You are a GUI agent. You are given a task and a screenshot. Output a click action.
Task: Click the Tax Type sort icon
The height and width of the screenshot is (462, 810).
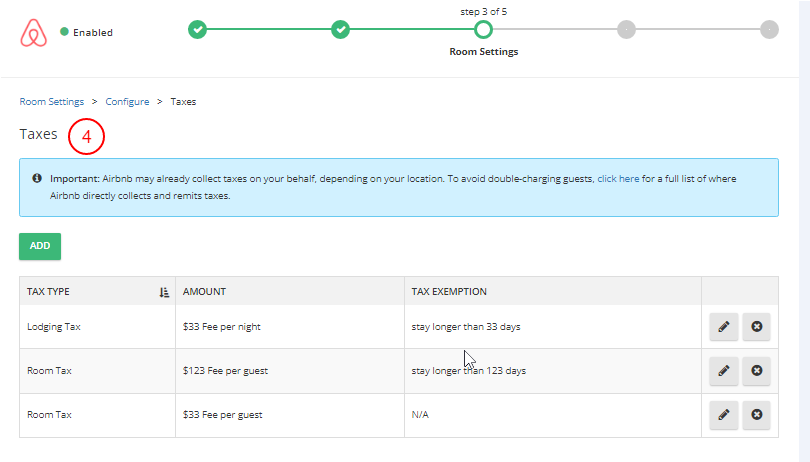tap(164, 292)
